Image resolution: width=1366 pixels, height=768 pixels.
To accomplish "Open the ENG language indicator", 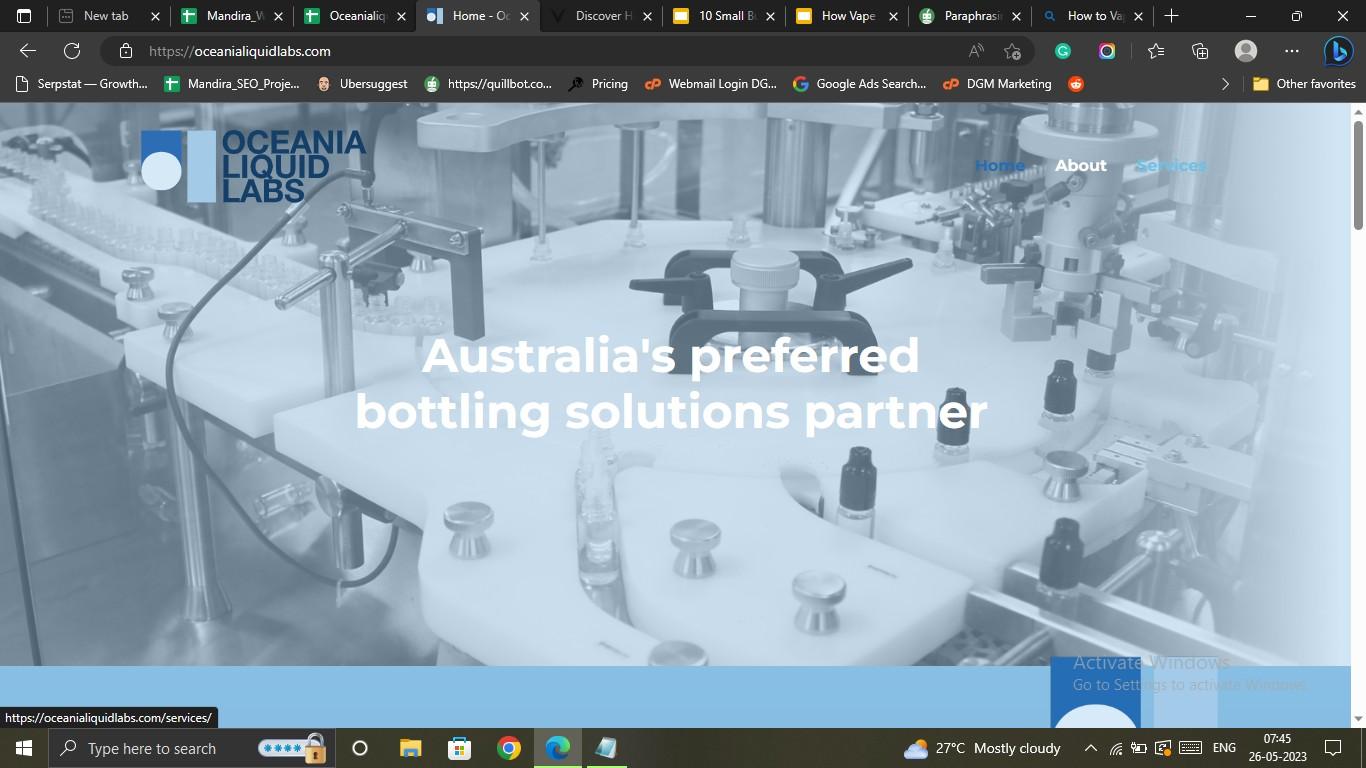I will point(1224,748).
